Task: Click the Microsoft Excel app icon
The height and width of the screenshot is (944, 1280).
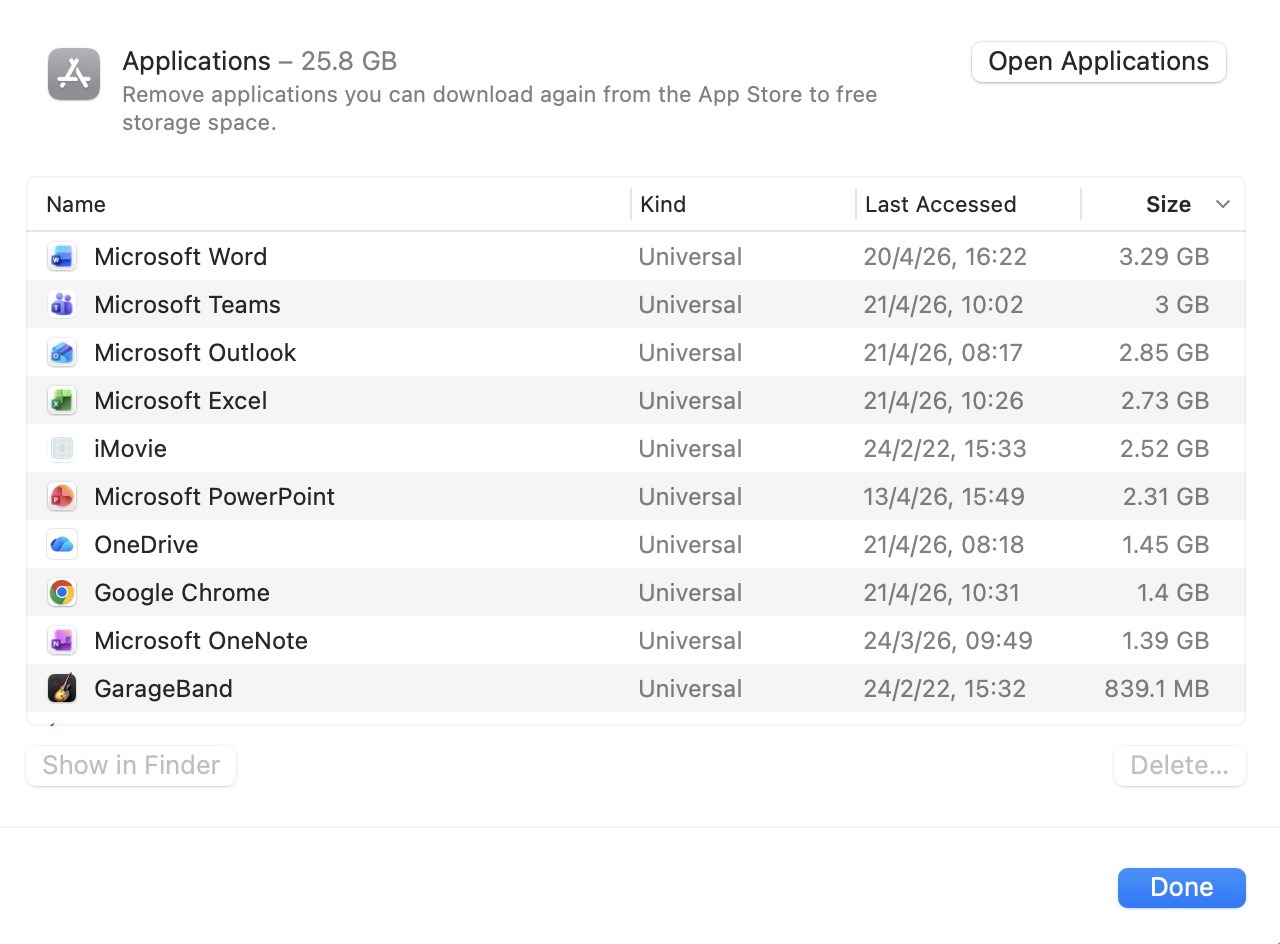Action: coord(62,401)
